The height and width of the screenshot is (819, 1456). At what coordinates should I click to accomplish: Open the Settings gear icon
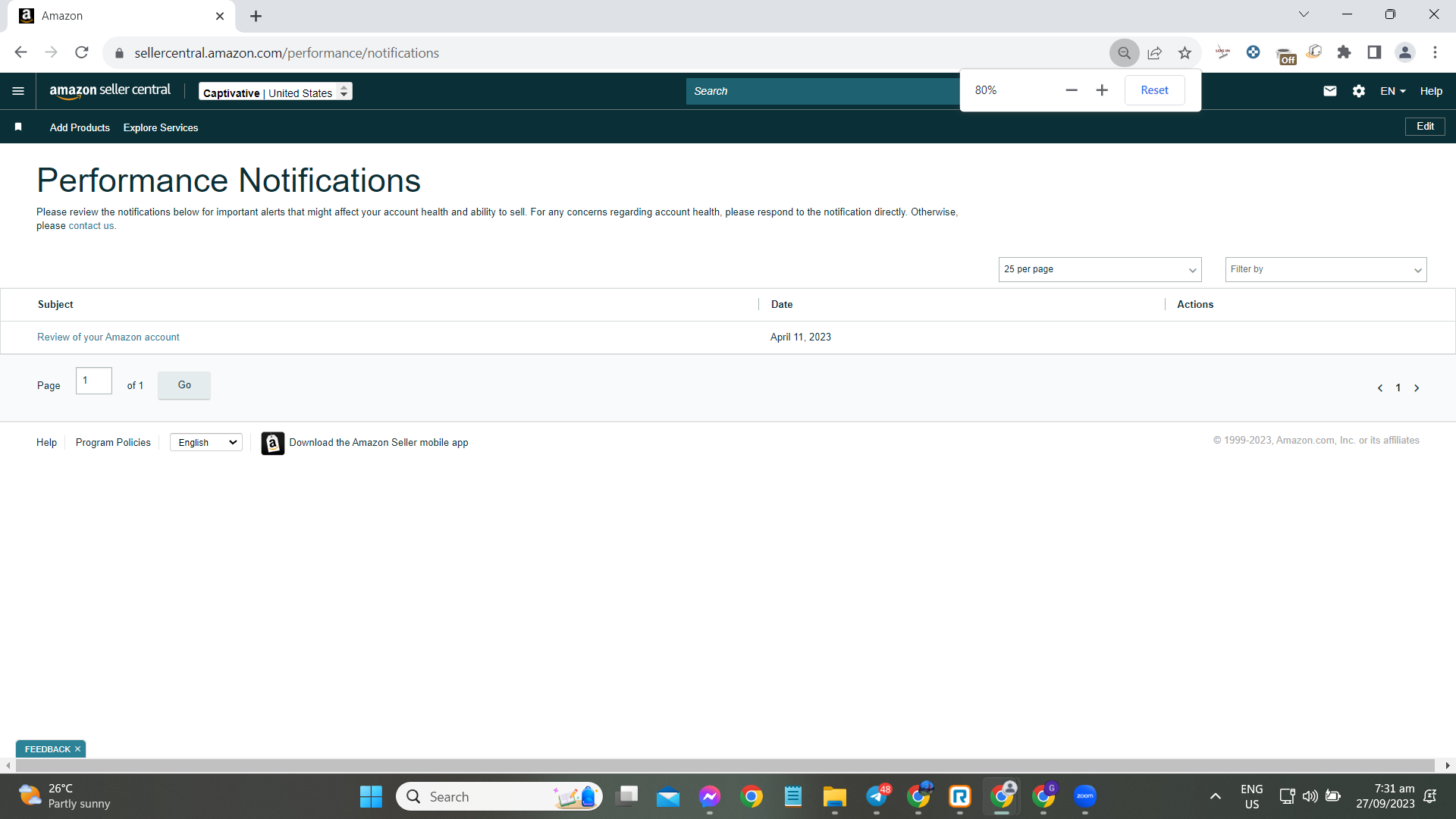point(1359,91)
